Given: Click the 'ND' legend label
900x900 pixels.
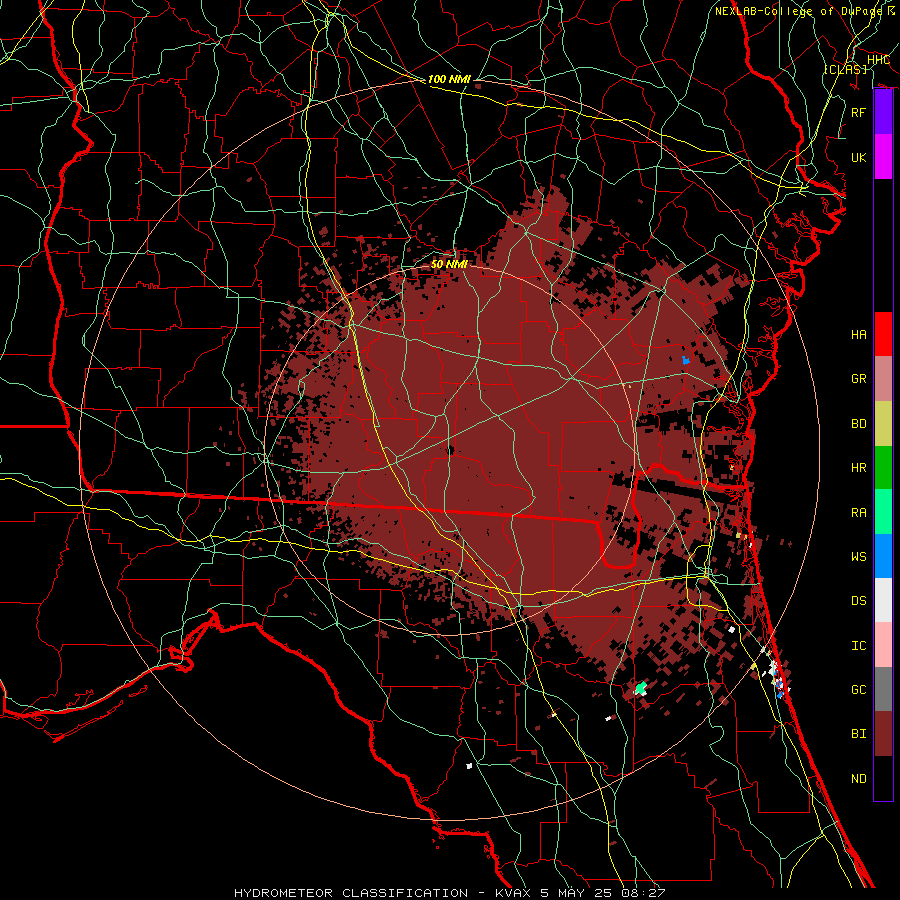Looking at the screenshot, I should pyautogui.click(x=859, y=779).
